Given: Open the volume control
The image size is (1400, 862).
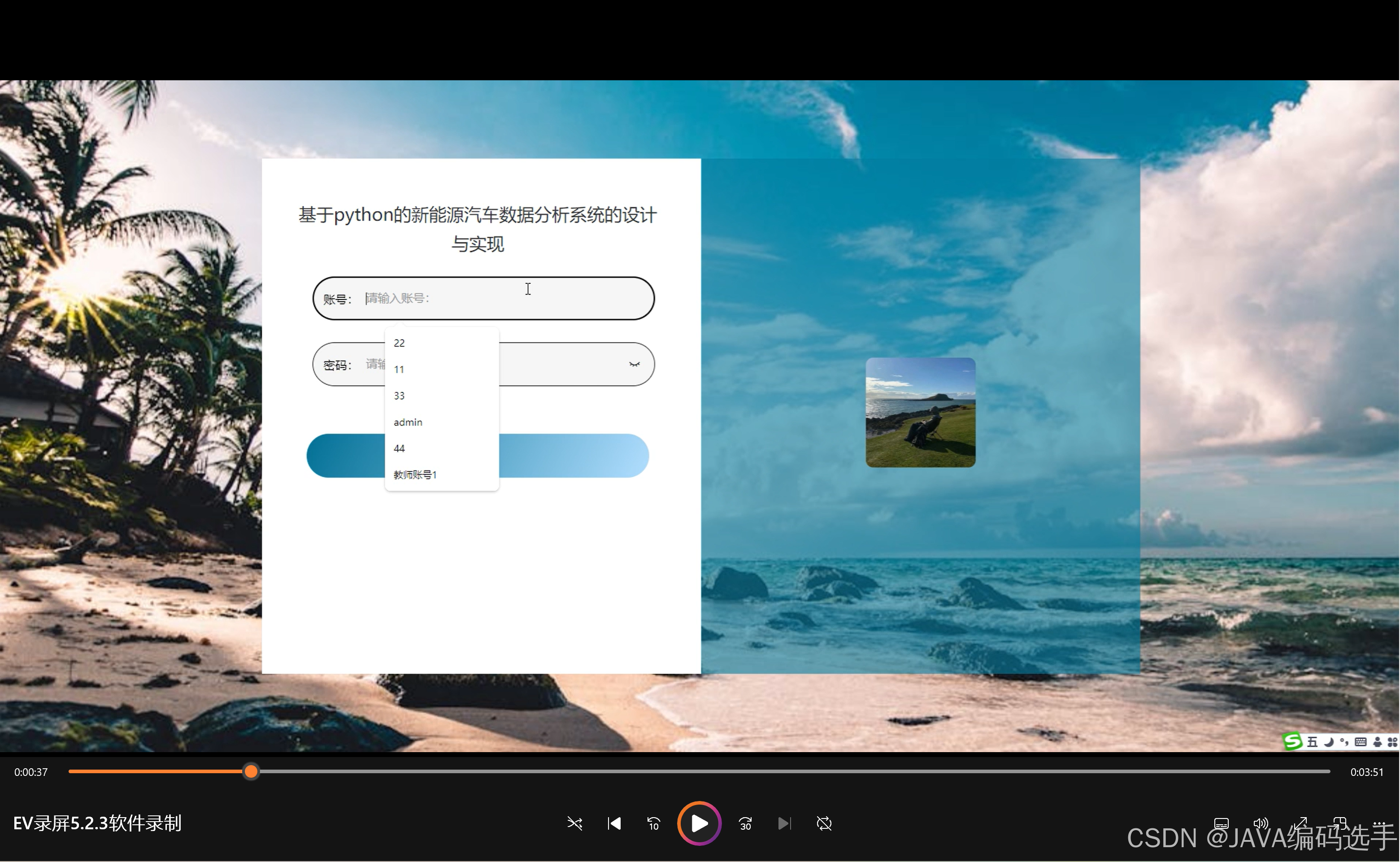Looking at the screenshot, I should click(x=1261, y=823).
